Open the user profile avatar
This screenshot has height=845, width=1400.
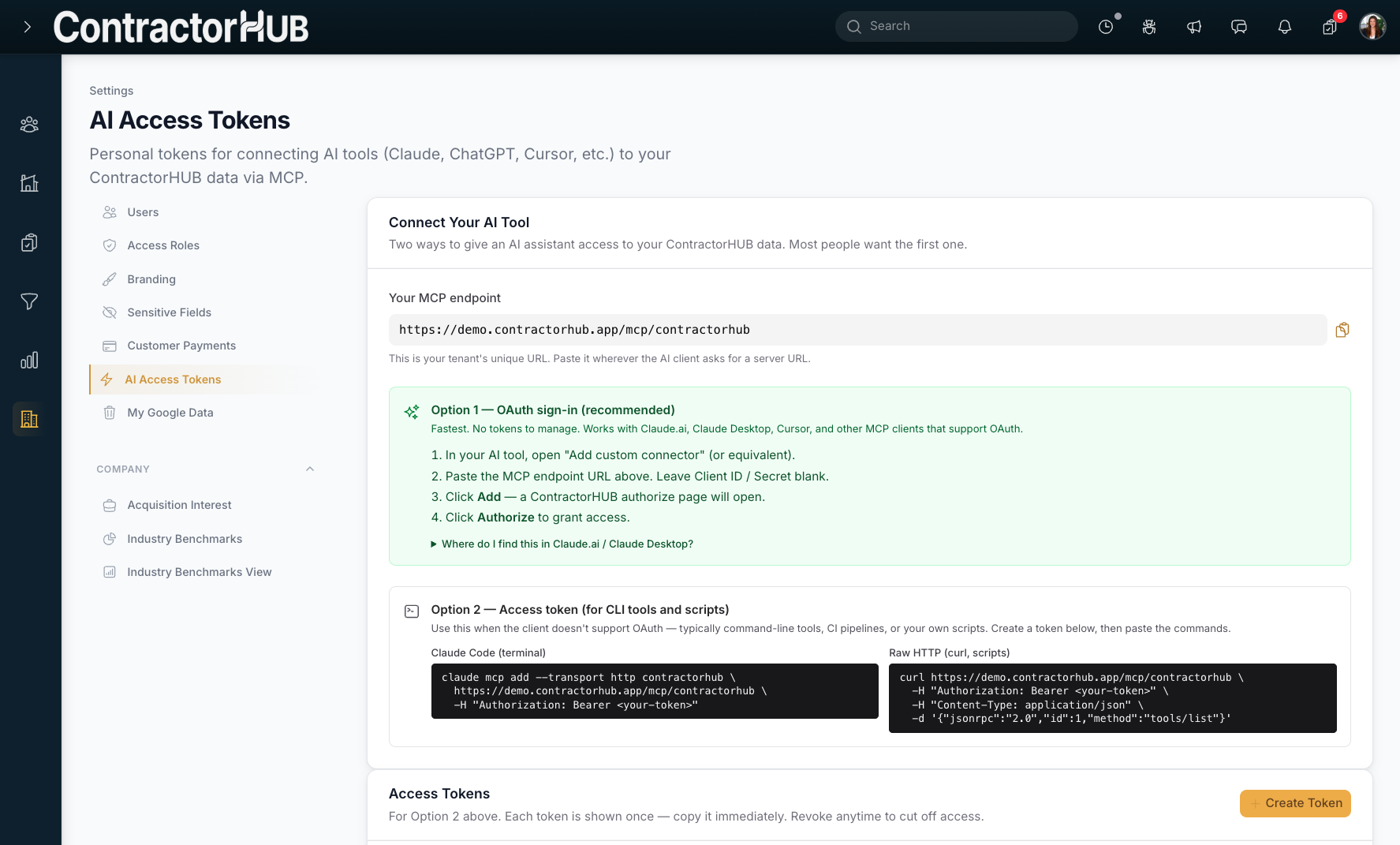[x=1372, y=26]
